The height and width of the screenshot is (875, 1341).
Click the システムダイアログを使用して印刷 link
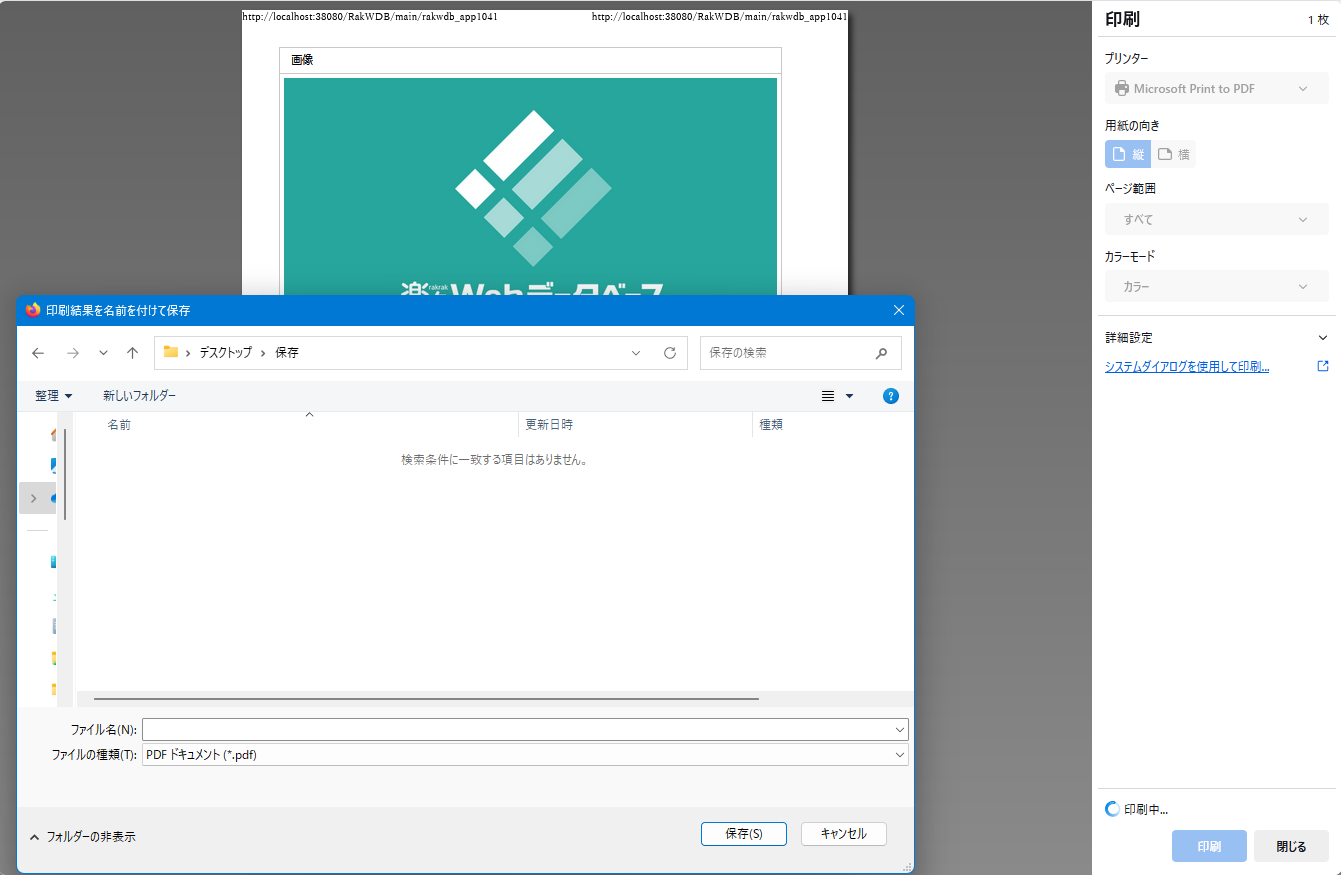click(1186, 367)
